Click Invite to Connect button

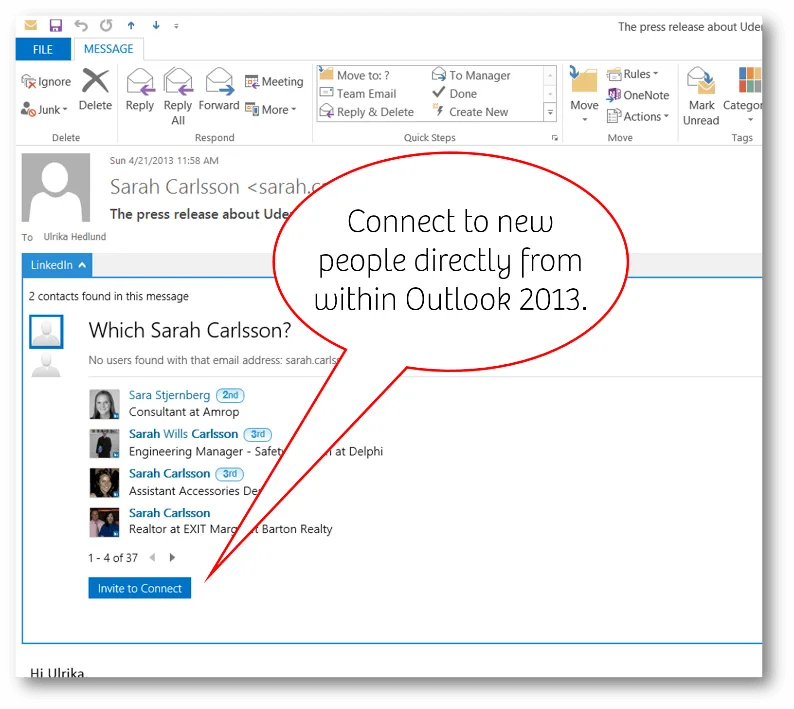pos(140,588)
